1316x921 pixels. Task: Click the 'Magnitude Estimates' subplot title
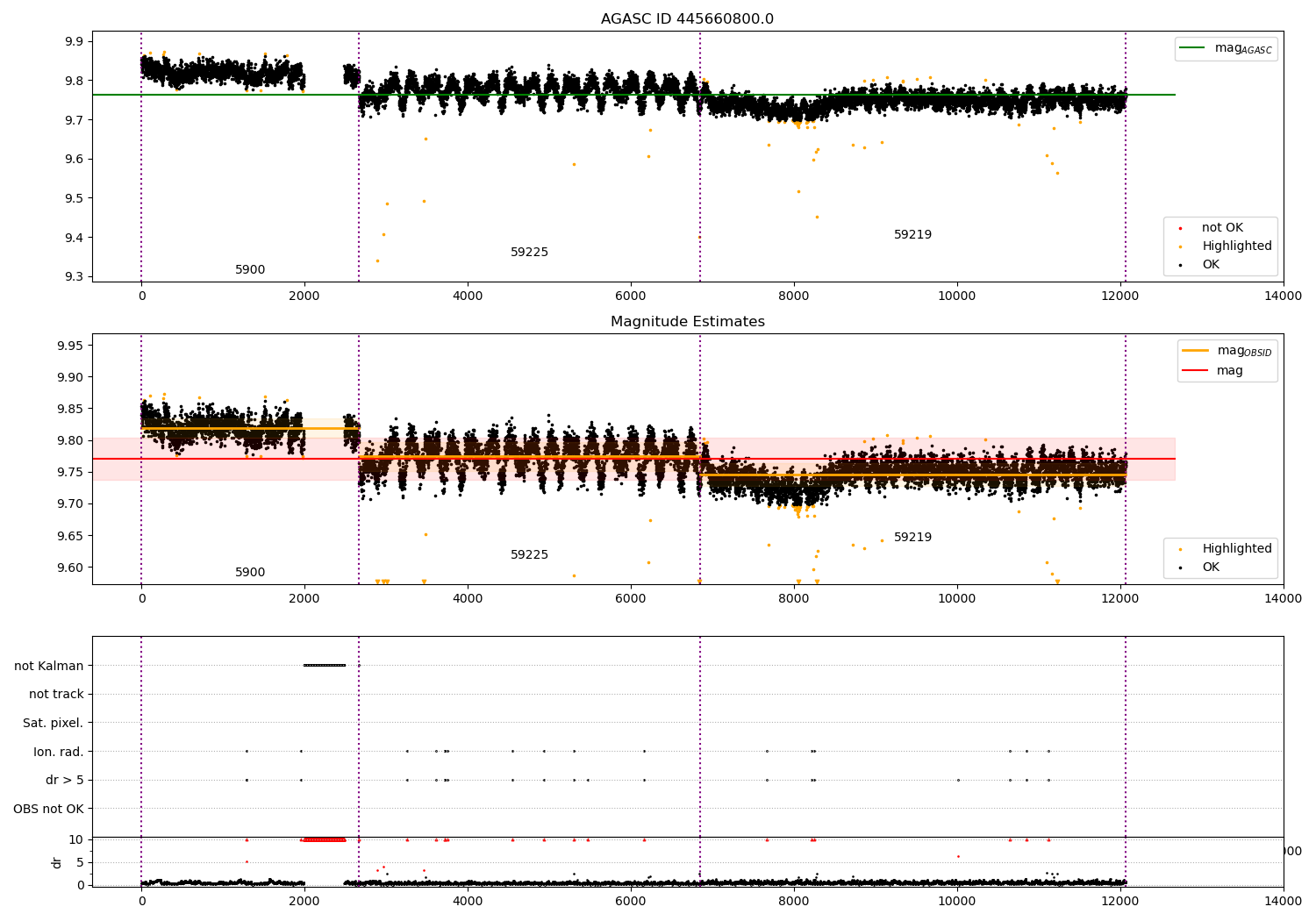click(x=687, y=322)
